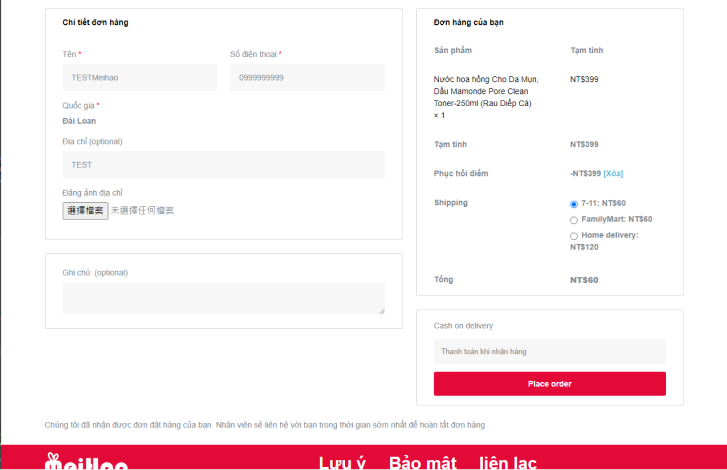
Task: Click the Meihao logo in footer
Action: (86, 462)
